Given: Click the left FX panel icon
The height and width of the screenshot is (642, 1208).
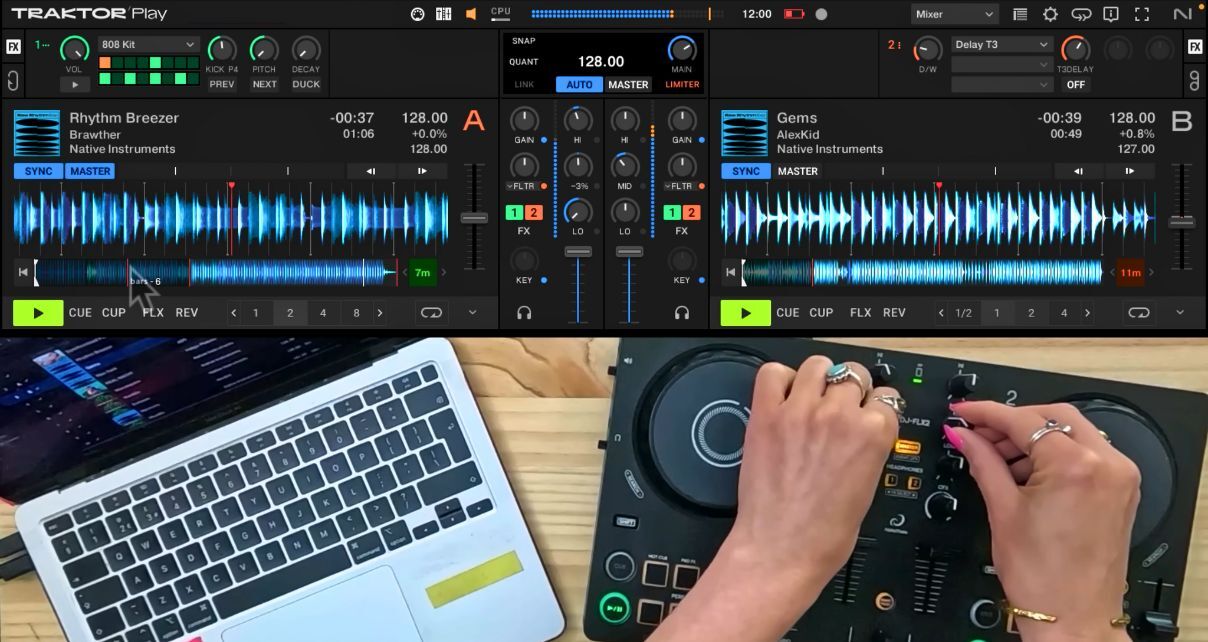Looking at the screenshot, I should pyautogui.click(x=13, y=46).
